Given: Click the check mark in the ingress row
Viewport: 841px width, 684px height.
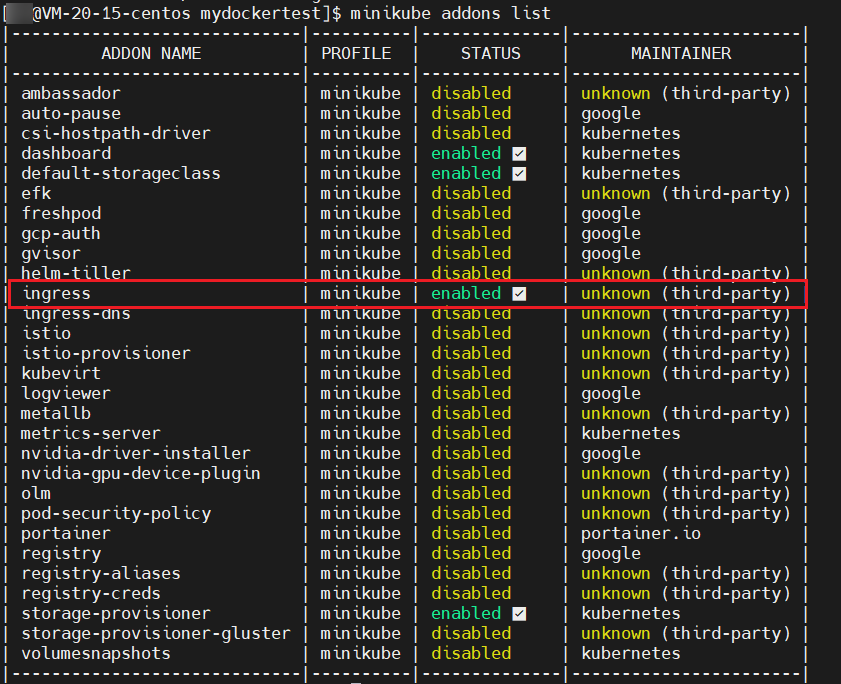Looking at the screenshot, I should pos(519,294).
